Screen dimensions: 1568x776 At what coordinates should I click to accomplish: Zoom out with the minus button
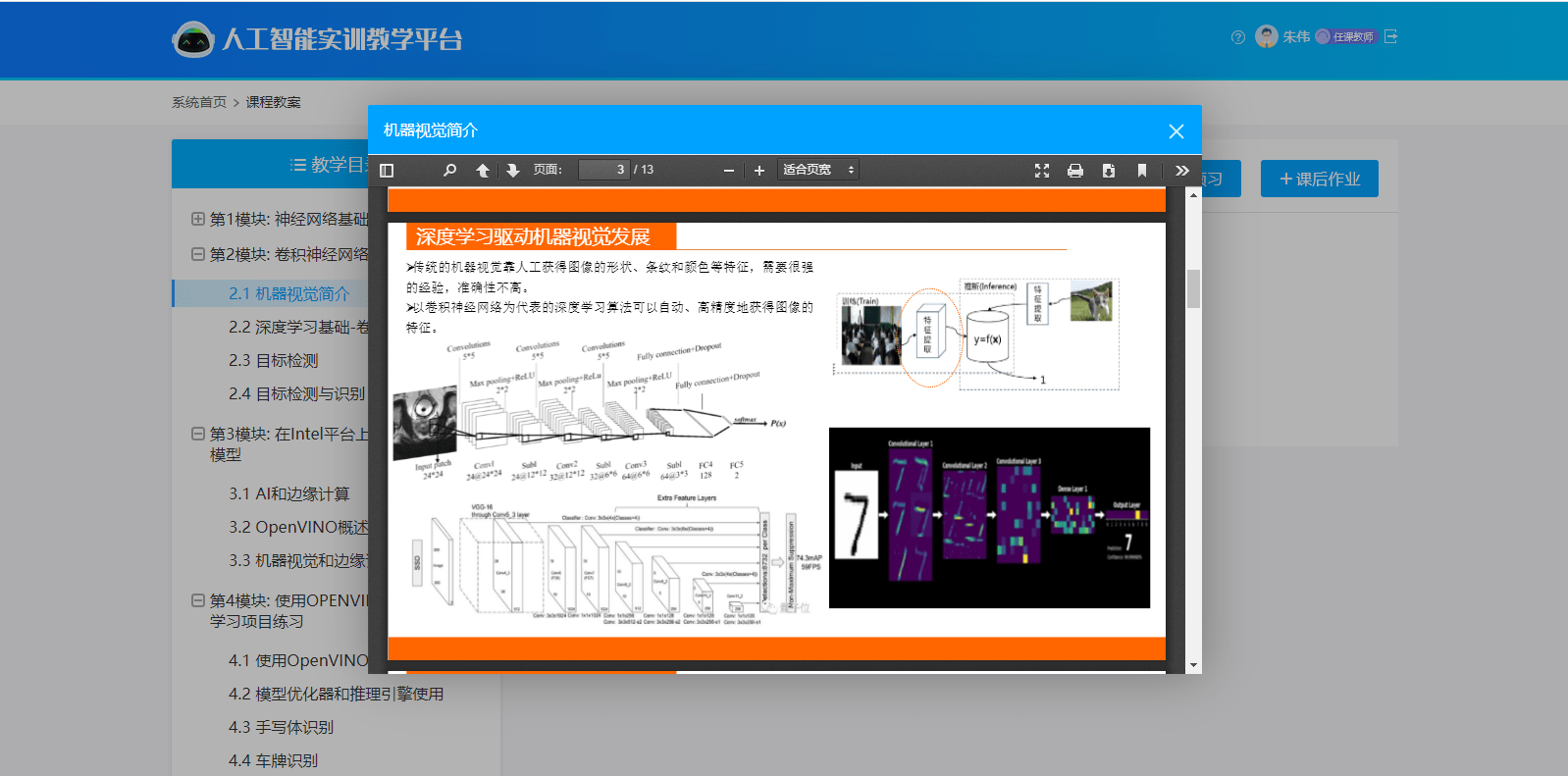click(729, 170)
